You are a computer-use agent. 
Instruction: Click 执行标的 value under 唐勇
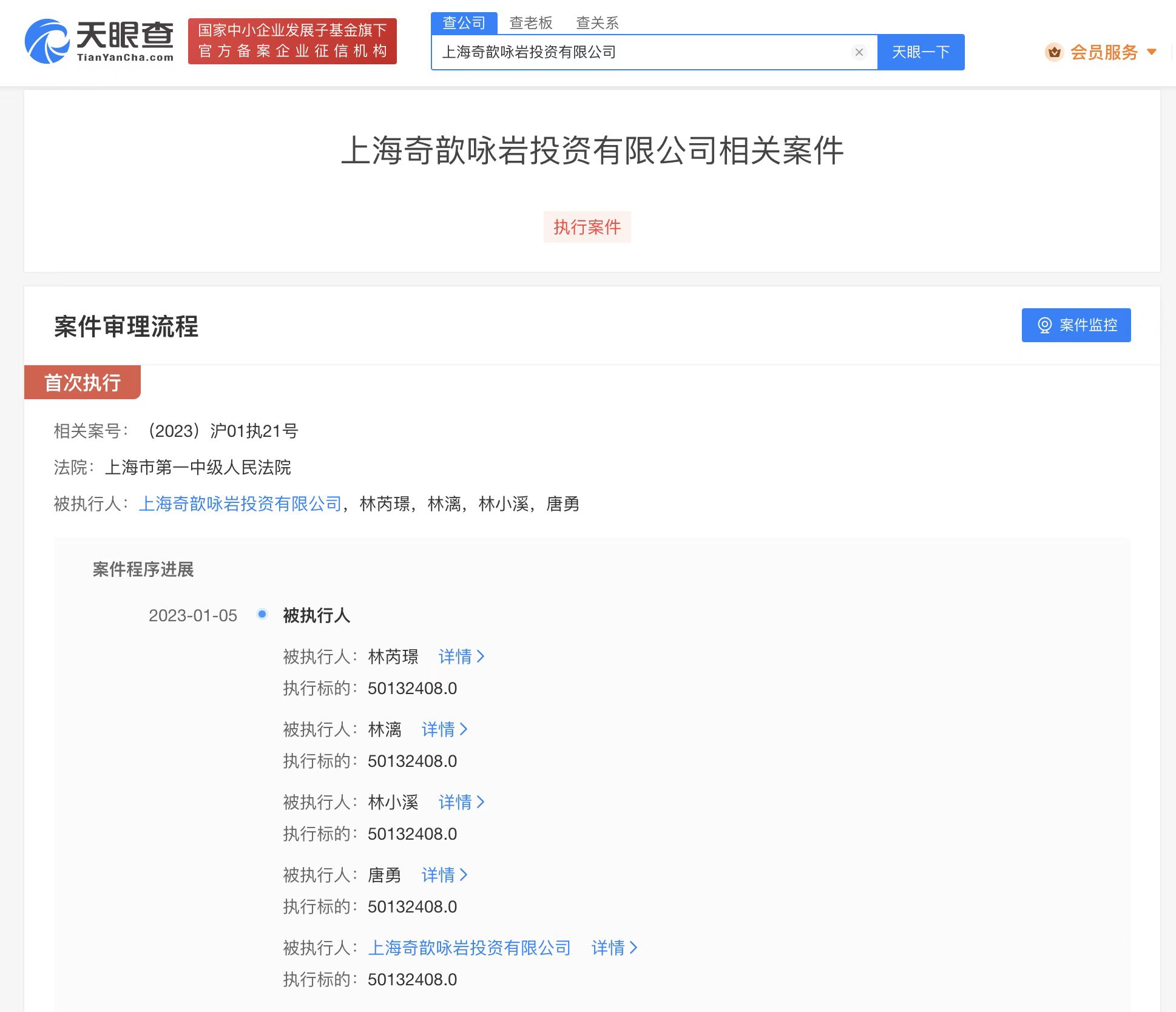pyautogui.click(x=413, y=906)
